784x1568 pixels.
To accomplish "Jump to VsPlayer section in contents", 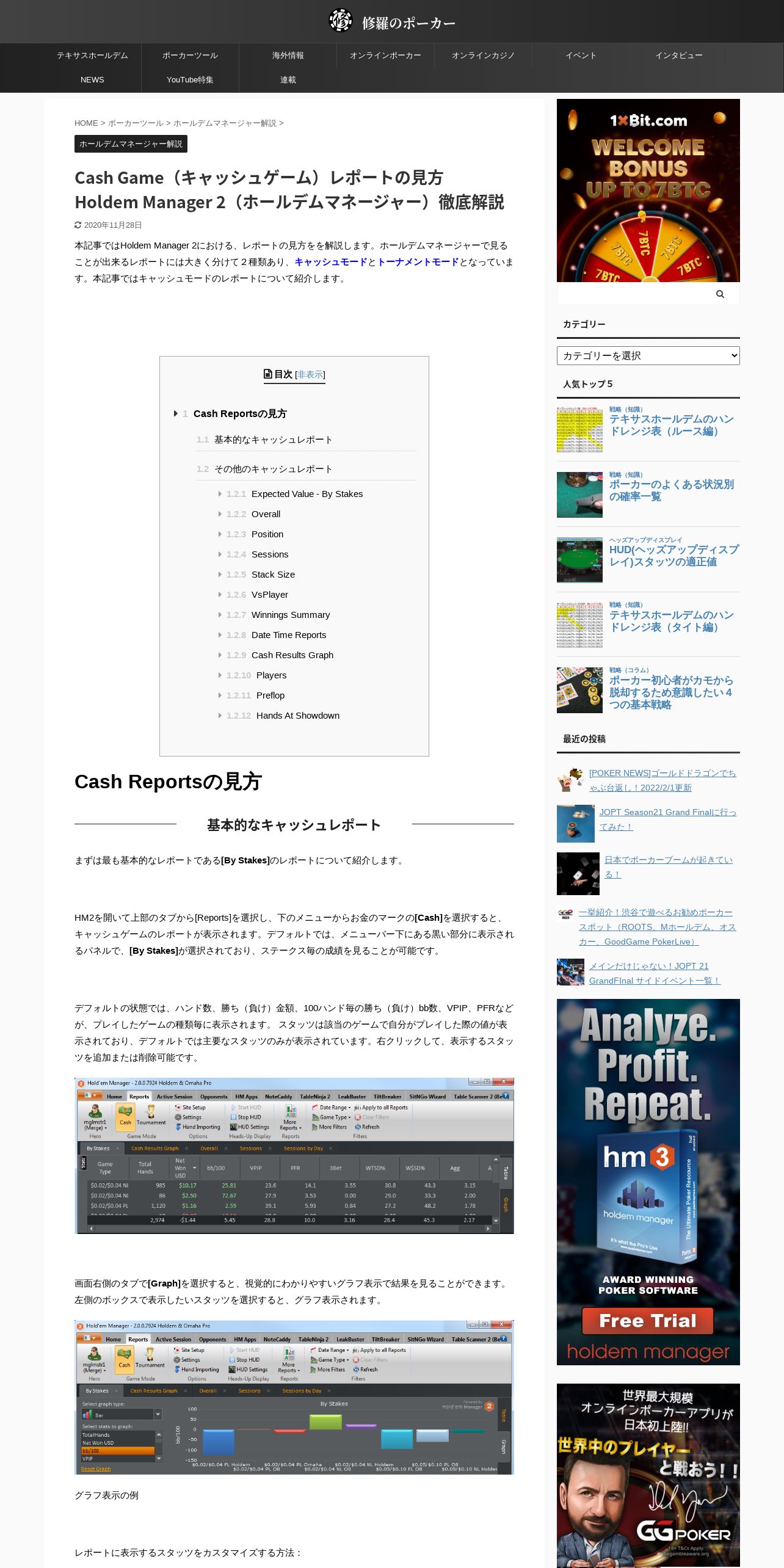I will (x=270, y=595).
